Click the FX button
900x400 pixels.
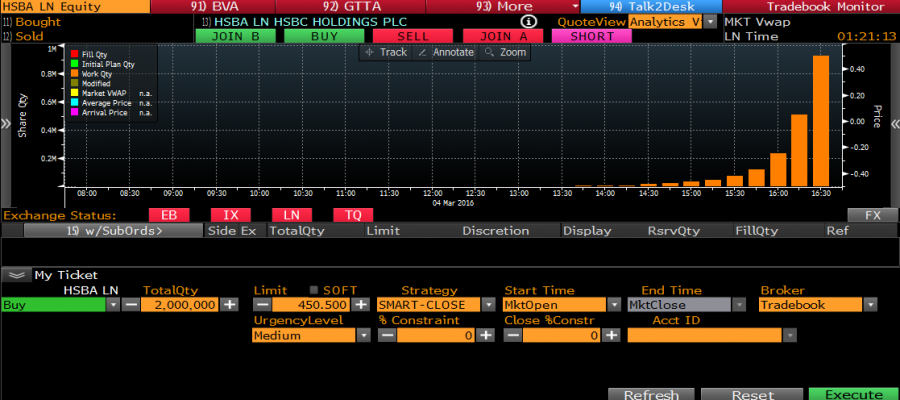873,215
